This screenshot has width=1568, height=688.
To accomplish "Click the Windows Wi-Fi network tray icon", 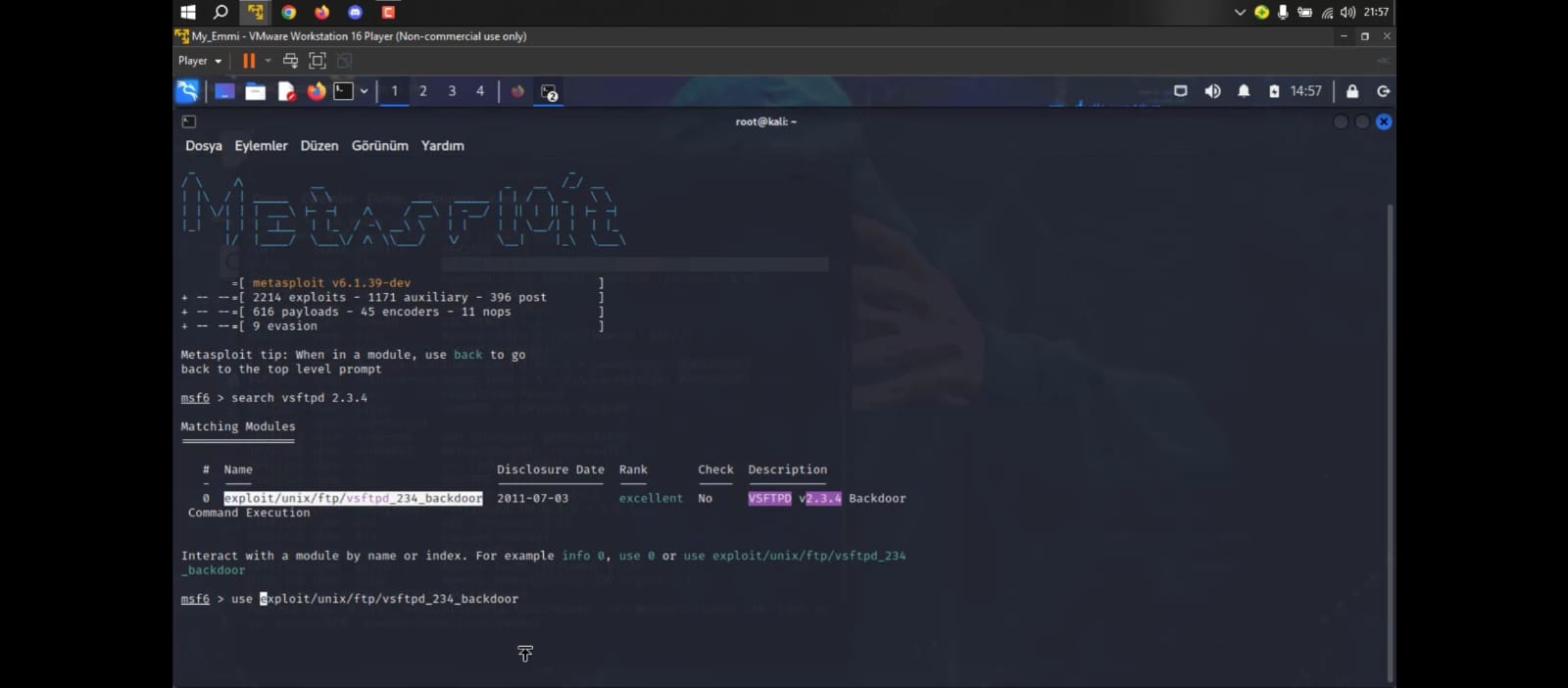I will (1327, 13).
